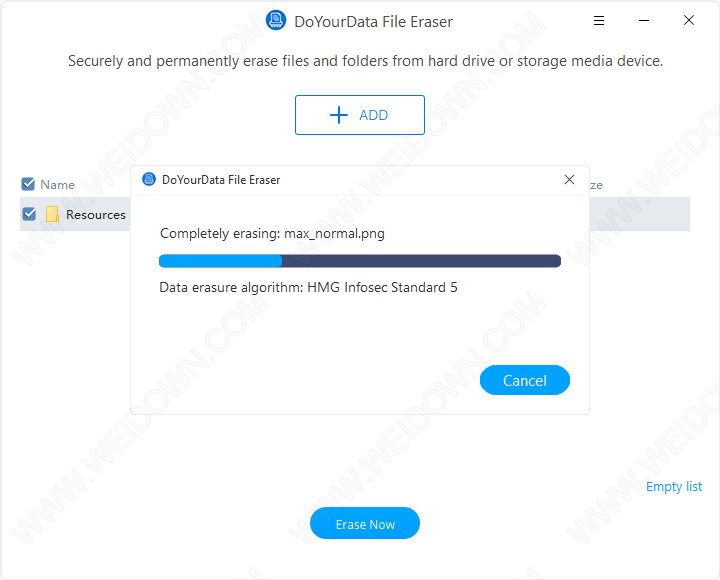Close the main File Eraser window
This screenshot has height=580, width=720.
(x=688, y=20)
